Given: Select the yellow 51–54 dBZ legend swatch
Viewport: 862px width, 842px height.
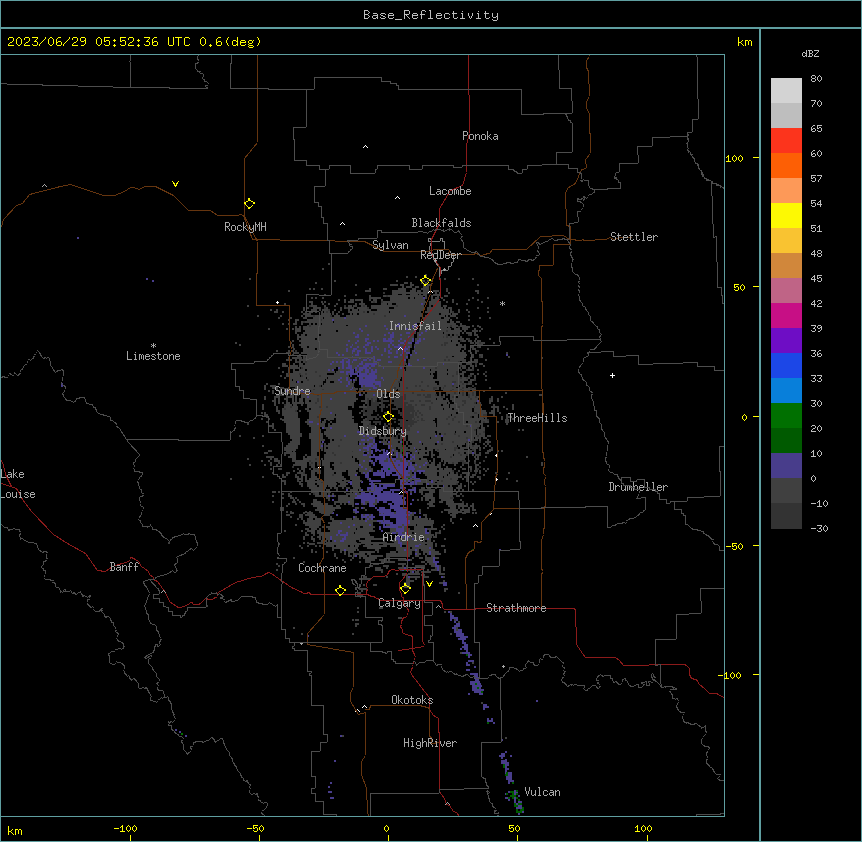Looking at the screenshot, I should 786,215.
